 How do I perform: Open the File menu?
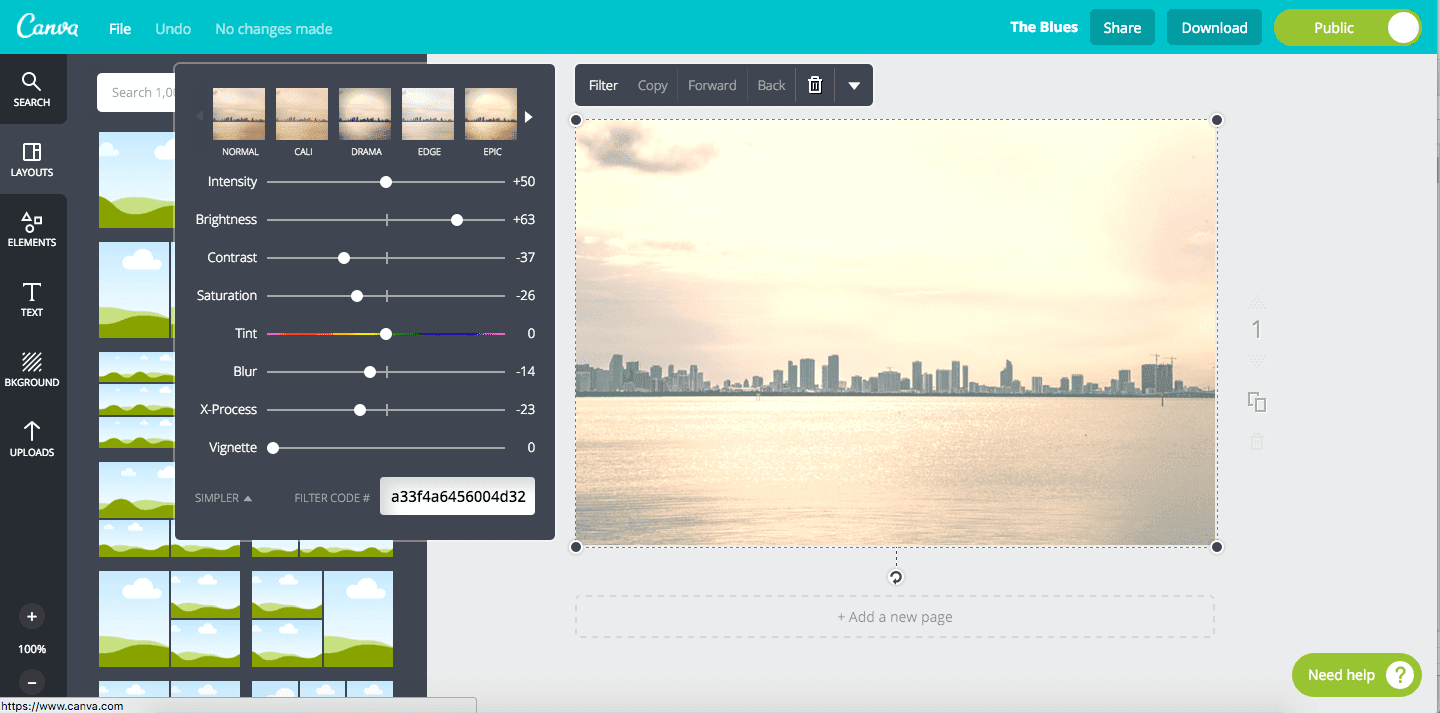119,28
